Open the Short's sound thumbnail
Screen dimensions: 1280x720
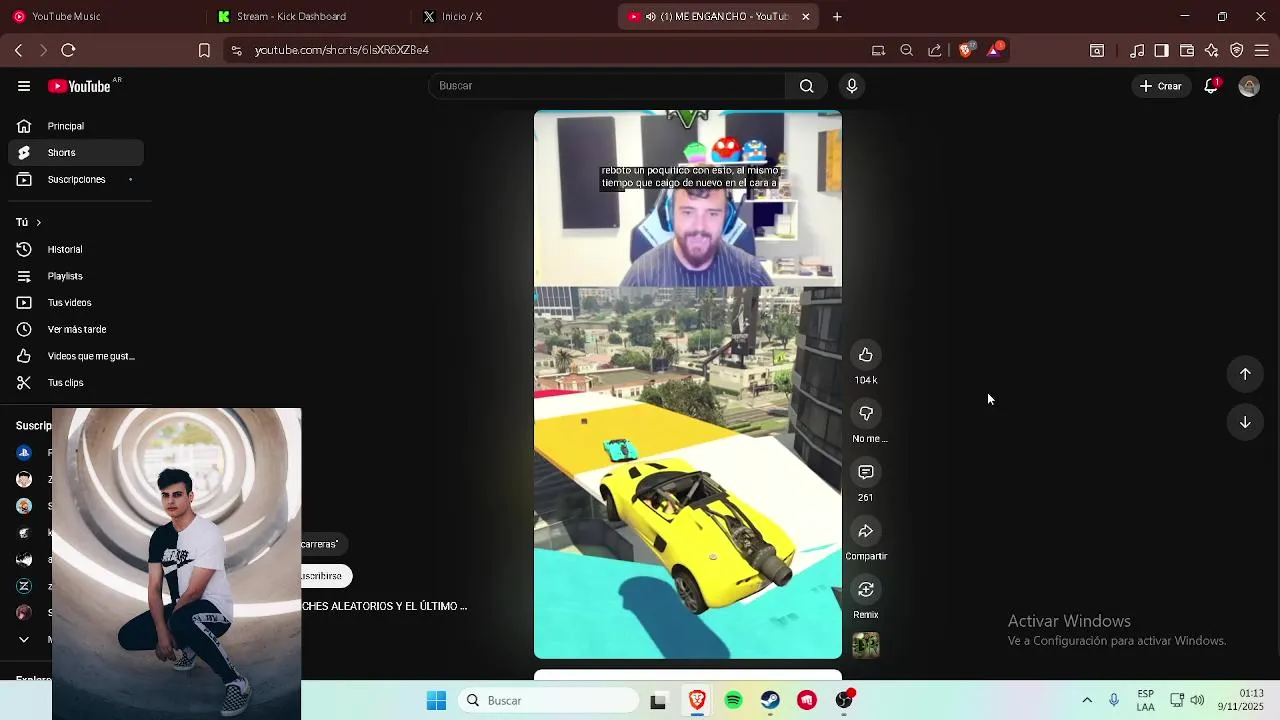(x=866, y=645)
